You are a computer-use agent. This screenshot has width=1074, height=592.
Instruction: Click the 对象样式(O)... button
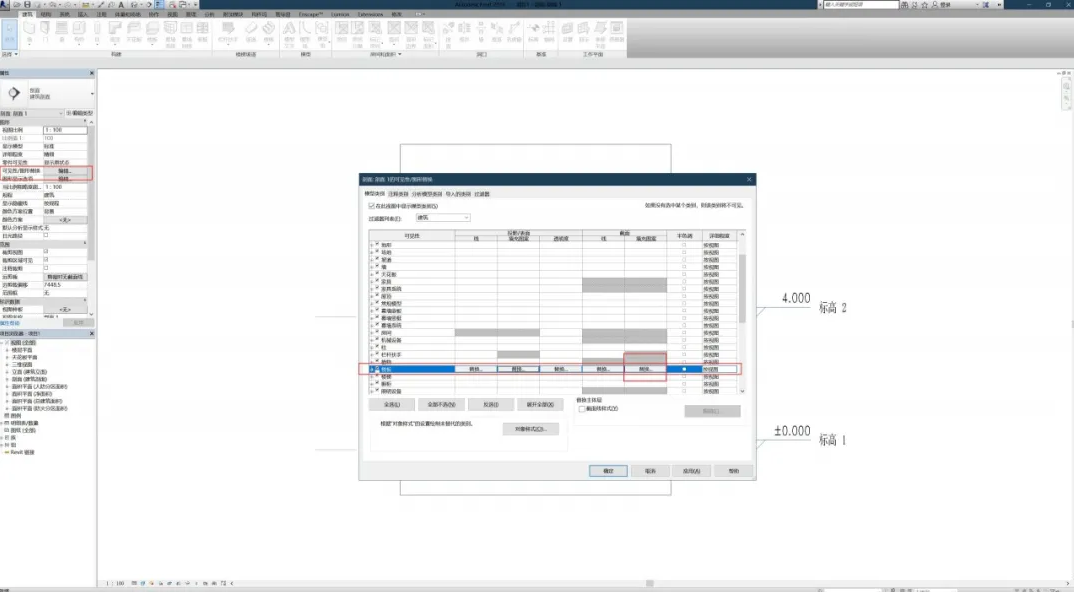click(x=530, y=430)
